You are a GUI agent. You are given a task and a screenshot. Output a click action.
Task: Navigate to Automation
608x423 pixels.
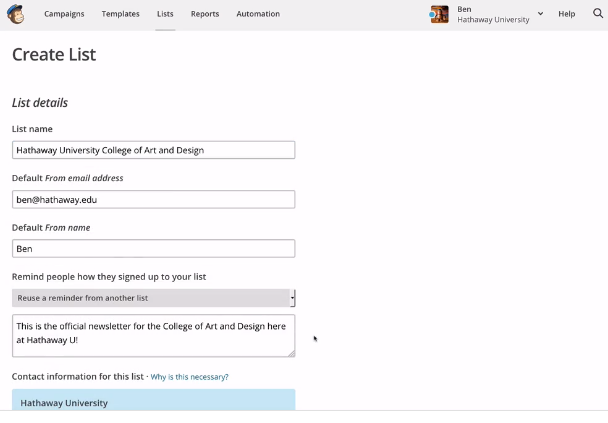click(x=258, y=14)
